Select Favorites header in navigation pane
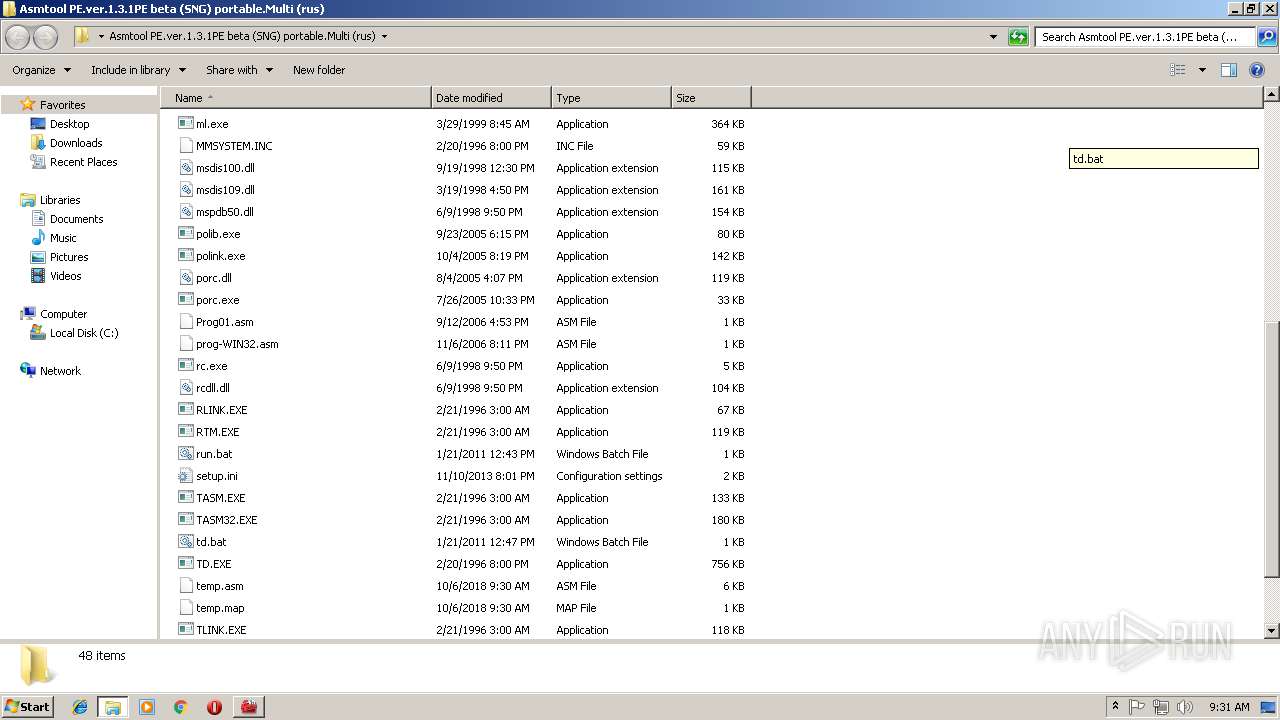Viewport: 1280px width, 720px height. click(62, 105)
